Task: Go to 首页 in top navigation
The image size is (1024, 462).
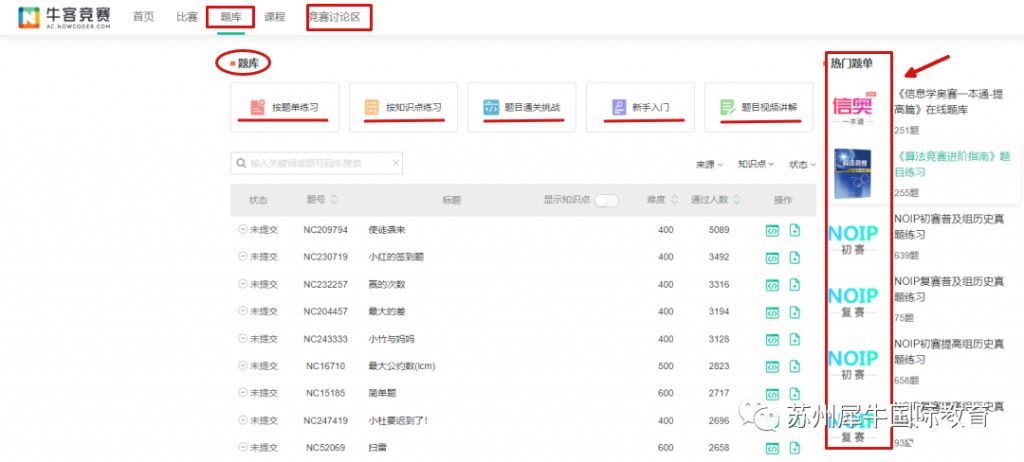Action: (x=143, y=17)
